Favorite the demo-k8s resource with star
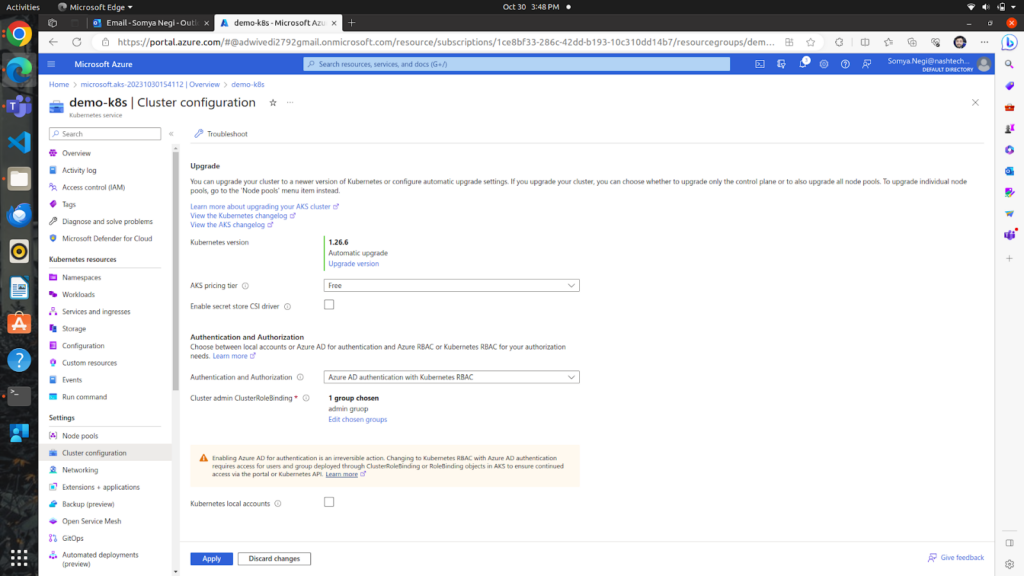 (x=273, y=103)
